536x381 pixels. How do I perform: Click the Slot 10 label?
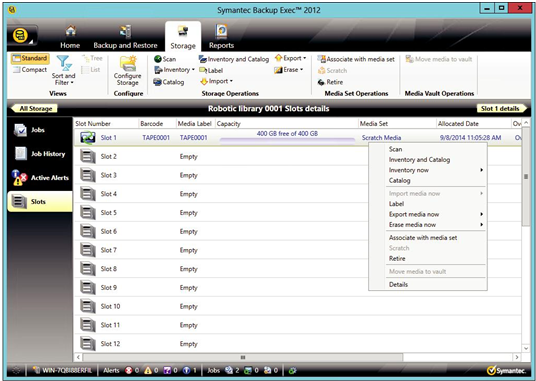(x=110, y=307)
